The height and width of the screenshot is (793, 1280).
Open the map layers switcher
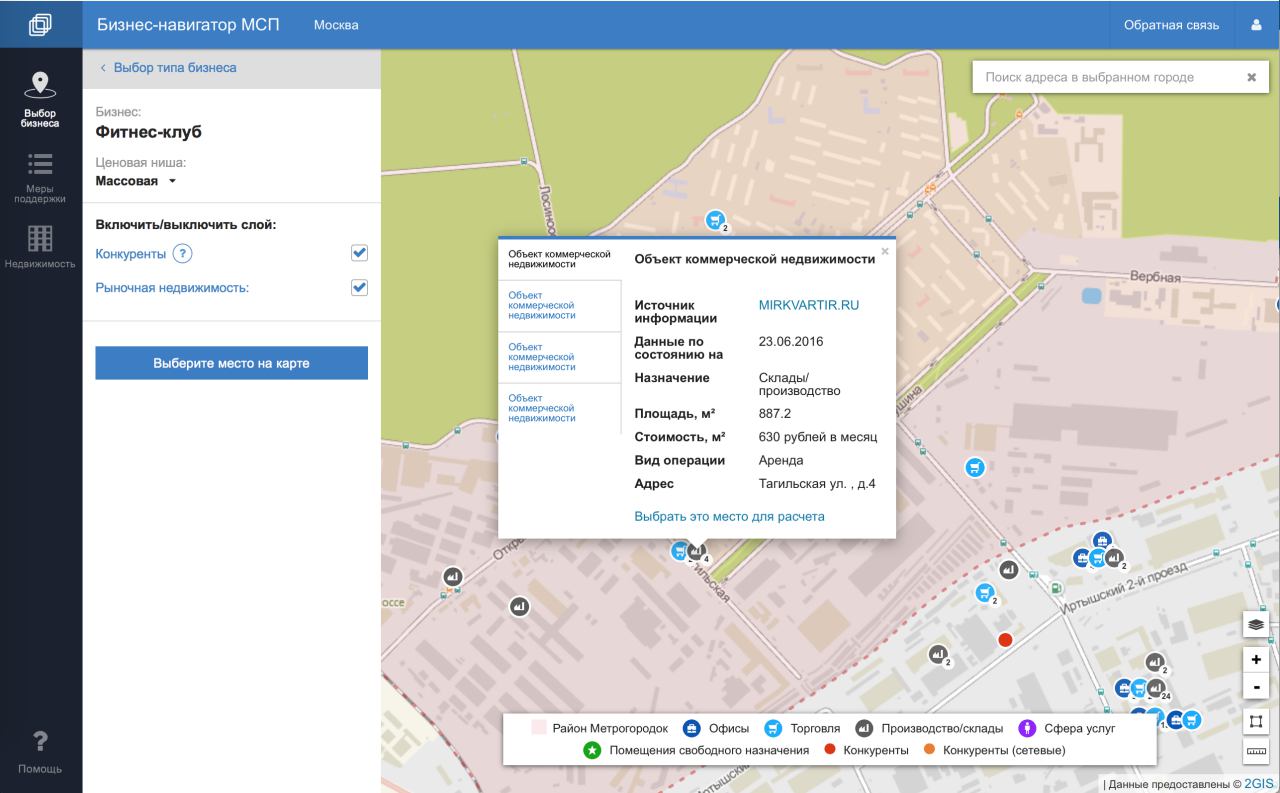(1256, 624)
